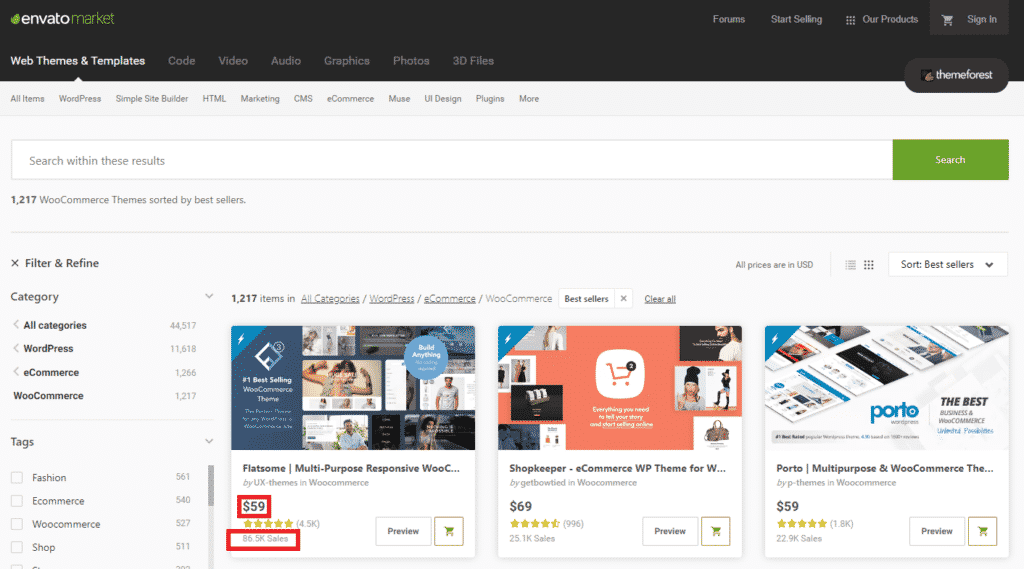
Task: Click the themeforest badge
Action: coord(956,75)
